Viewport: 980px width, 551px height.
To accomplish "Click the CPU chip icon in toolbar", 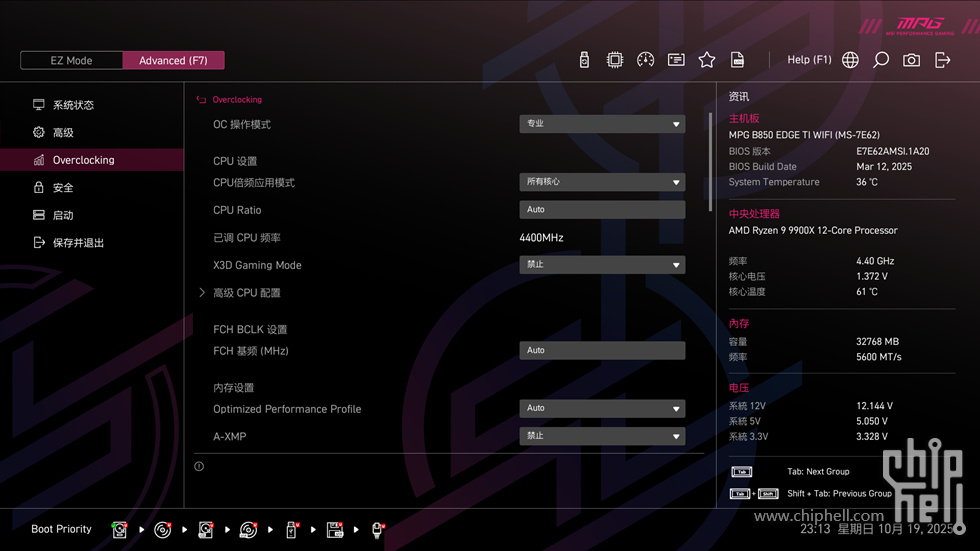I will pyautogui.click(x=615, y=60).
